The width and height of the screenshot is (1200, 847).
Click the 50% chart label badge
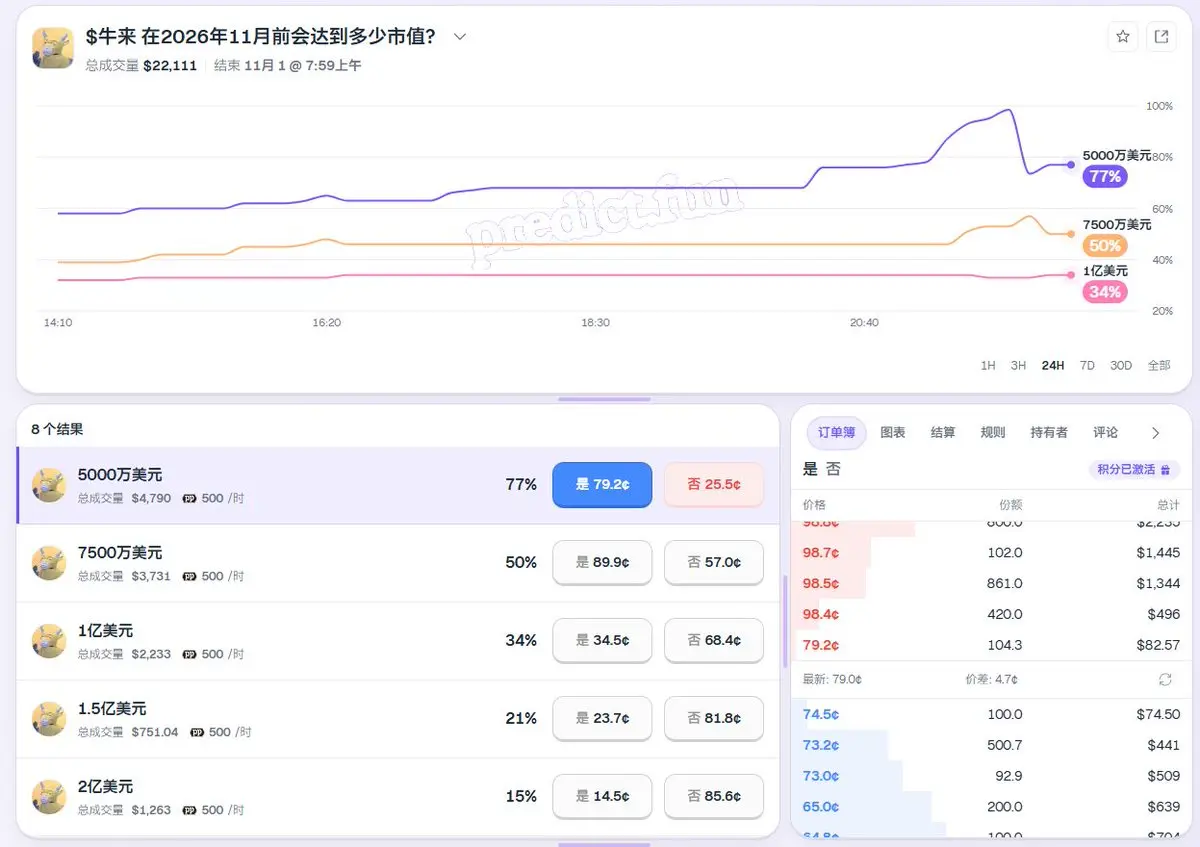[1105, 246]
